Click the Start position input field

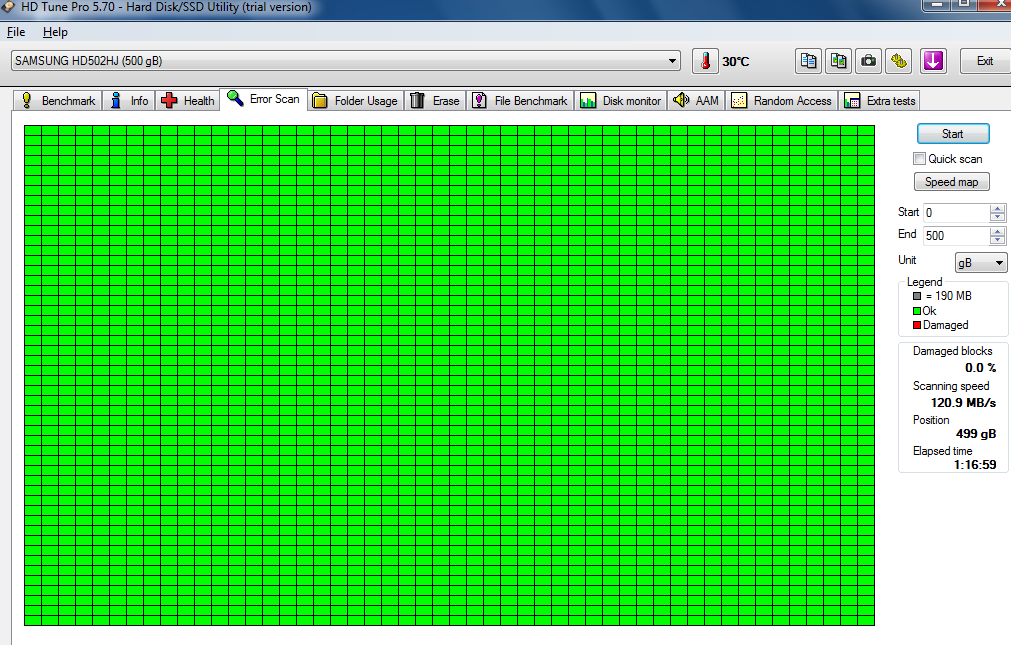click(957, 213)
